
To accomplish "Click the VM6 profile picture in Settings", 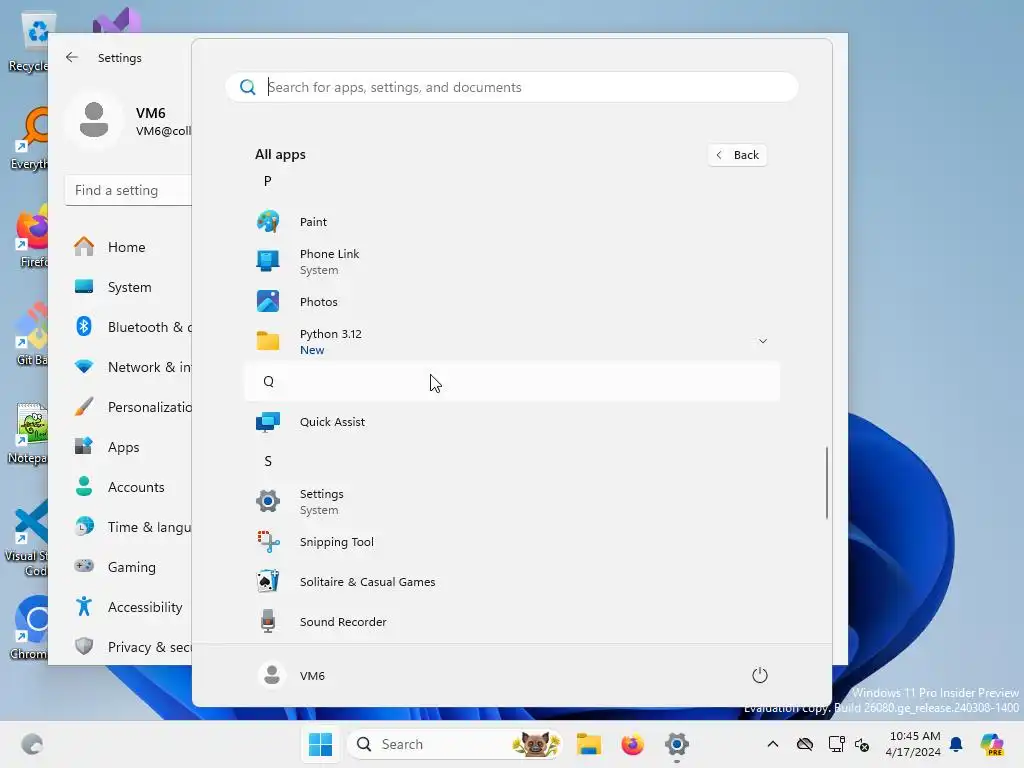I will pyautogui.click(x=94, y=120).
